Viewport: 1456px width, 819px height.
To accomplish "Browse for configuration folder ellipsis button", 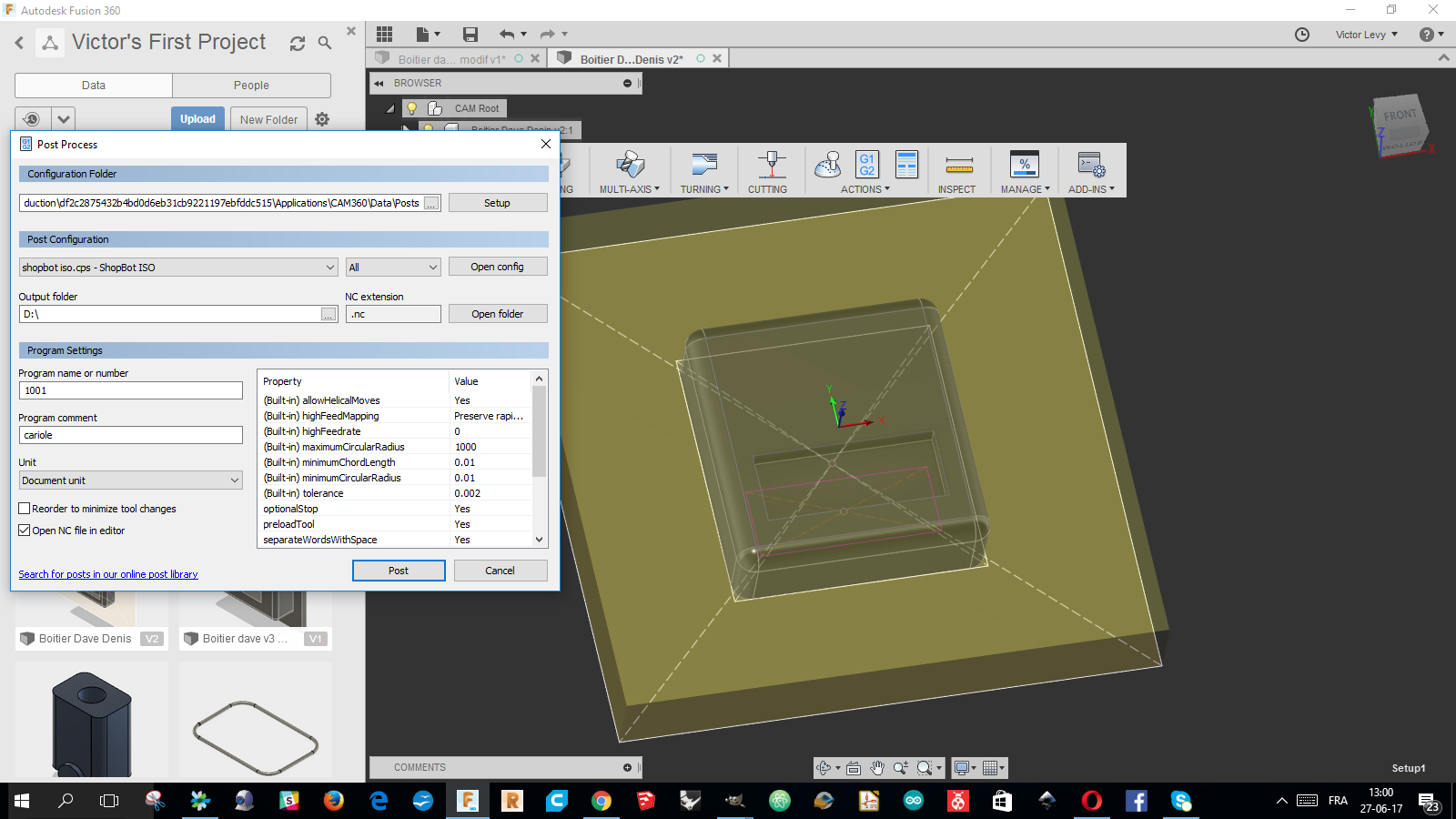I will point(432,203).
